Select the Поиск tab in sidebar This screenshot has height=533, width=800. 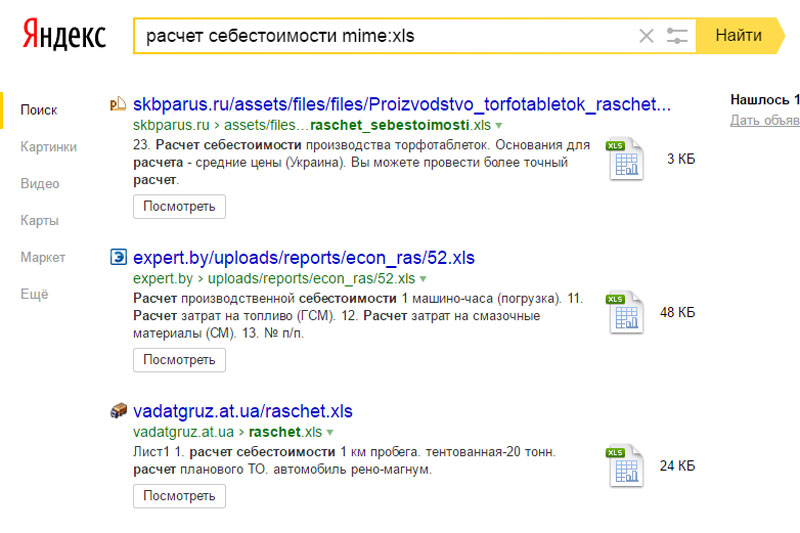pyautogui.click(x=39, y=110)
